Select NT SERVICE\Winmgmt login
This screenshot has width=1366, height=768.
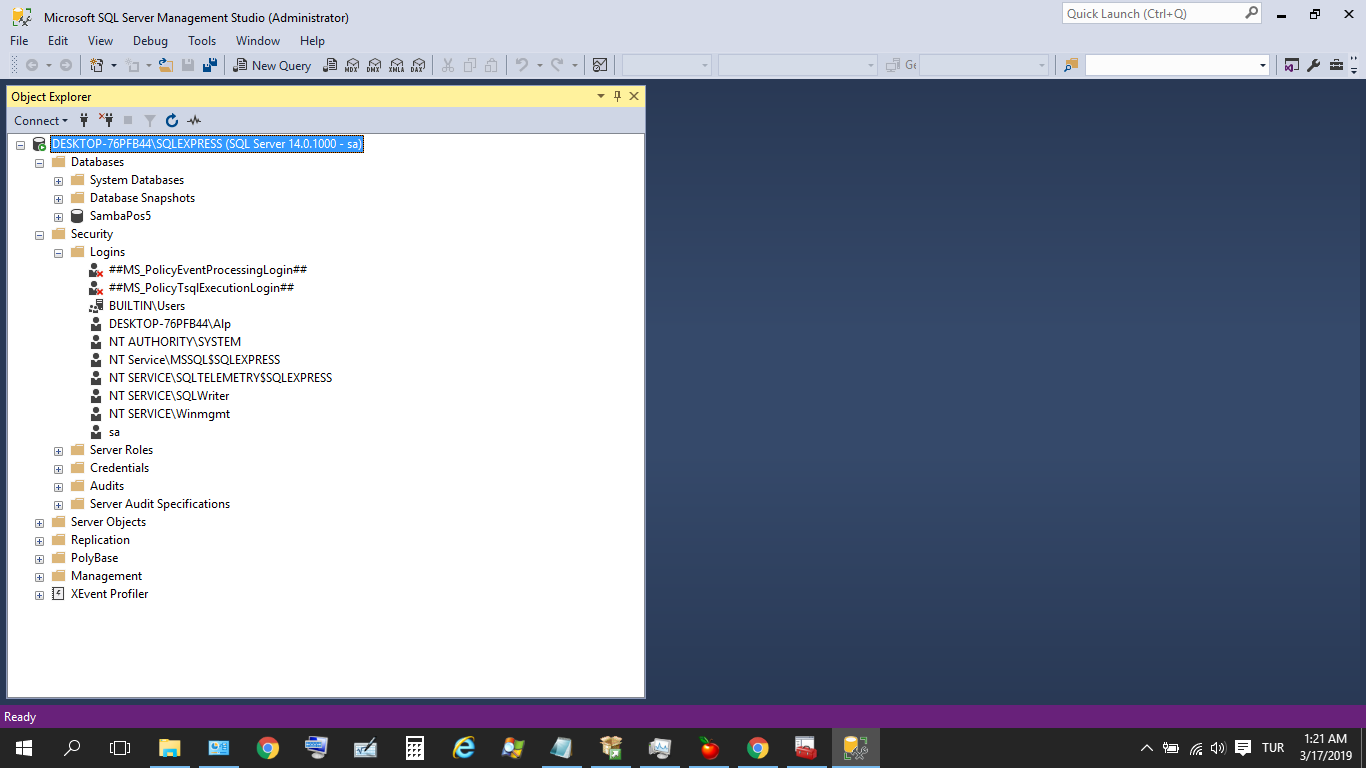click(170, 414)
